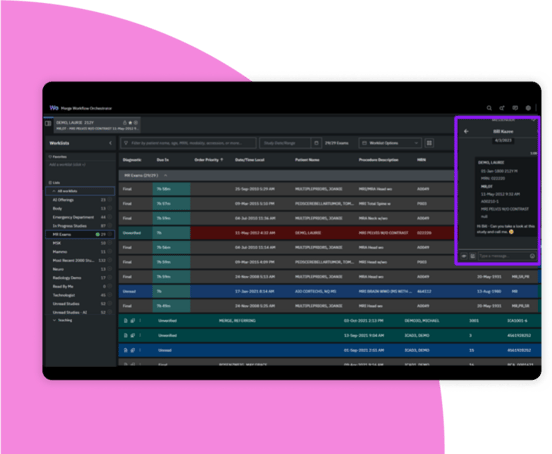Viewport: 552px width, 454px height.
Task: Open more options in 01-Sep-2021 Unread row
Action: click(x=140, y=350)
